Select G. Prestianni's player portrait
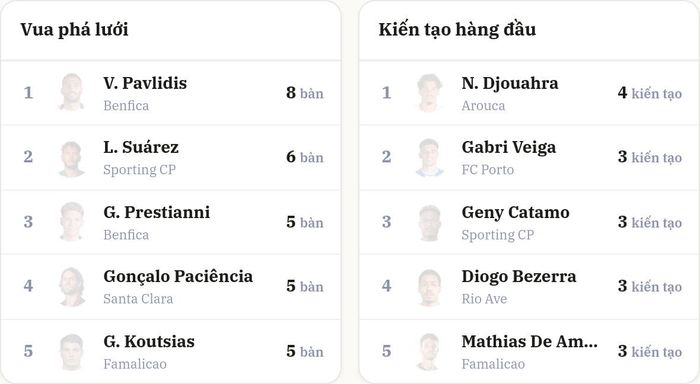This screenshot has width=700, height=384. tap(71, 222)
